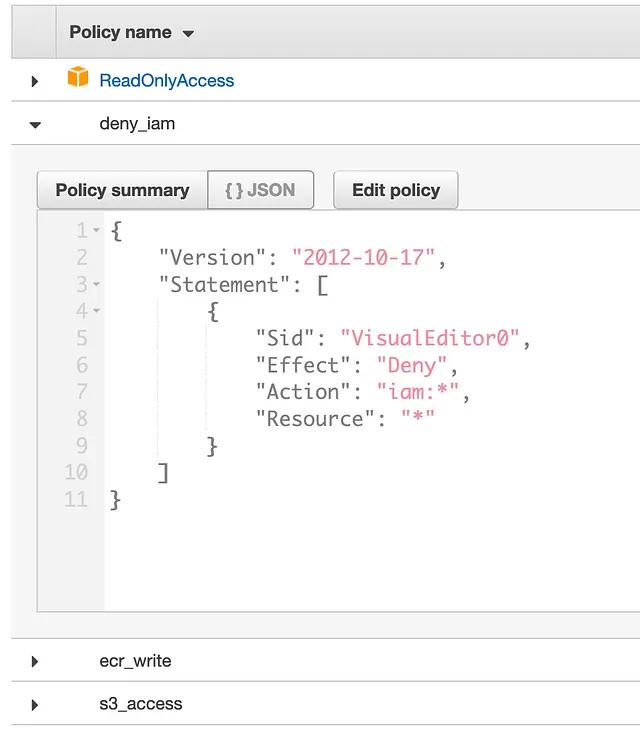Sort by the Policy name column arrow
The width and height of the screenshot is (640, 740).
(188, 34)
